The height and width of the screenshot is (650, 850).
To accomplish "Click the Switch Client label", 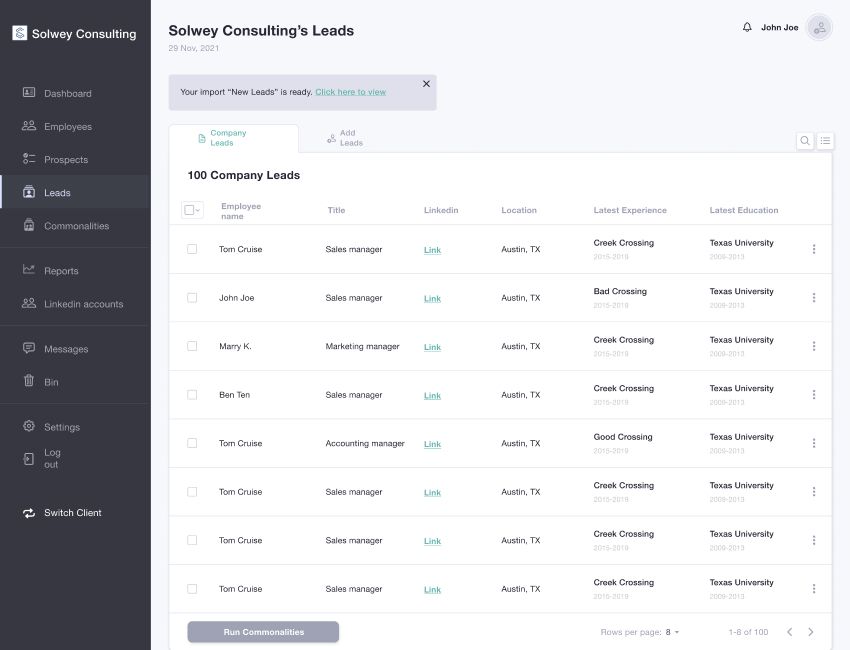I will click(73, 513).
